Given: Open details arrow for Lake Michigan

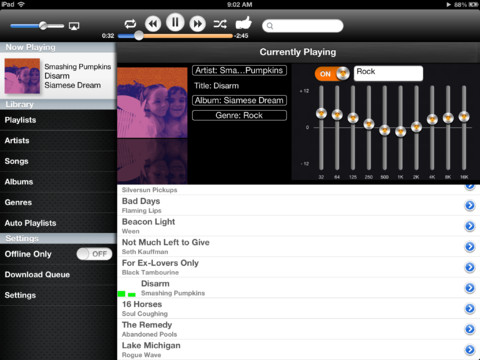Looking at the screenshot, I should click(470, 350).
